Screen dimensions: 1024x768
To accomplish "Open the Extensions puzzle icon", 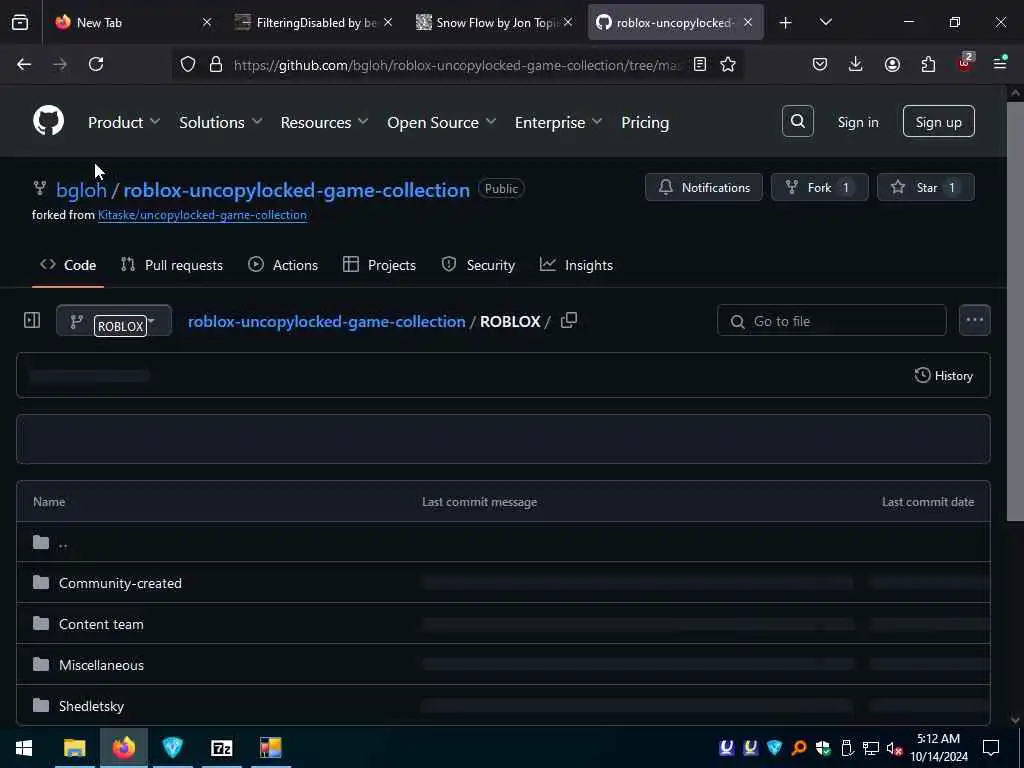I will [928, 64].
